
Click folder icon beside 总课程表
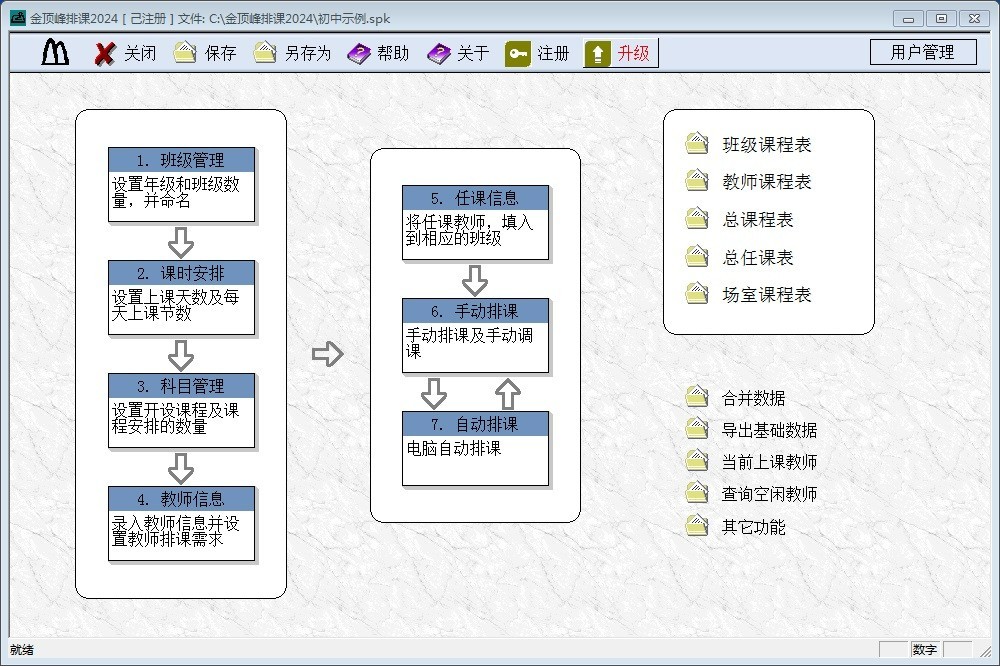[x=697, y=218]
